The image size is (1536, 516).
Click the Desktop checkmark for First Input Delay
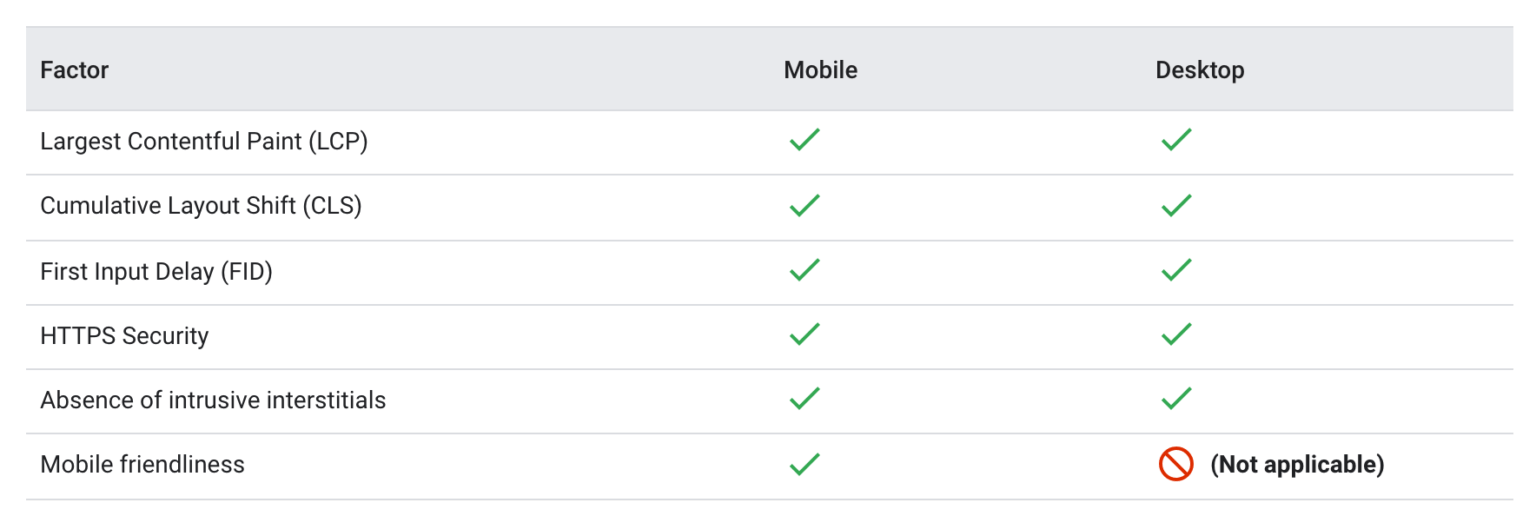point(1176,270)
